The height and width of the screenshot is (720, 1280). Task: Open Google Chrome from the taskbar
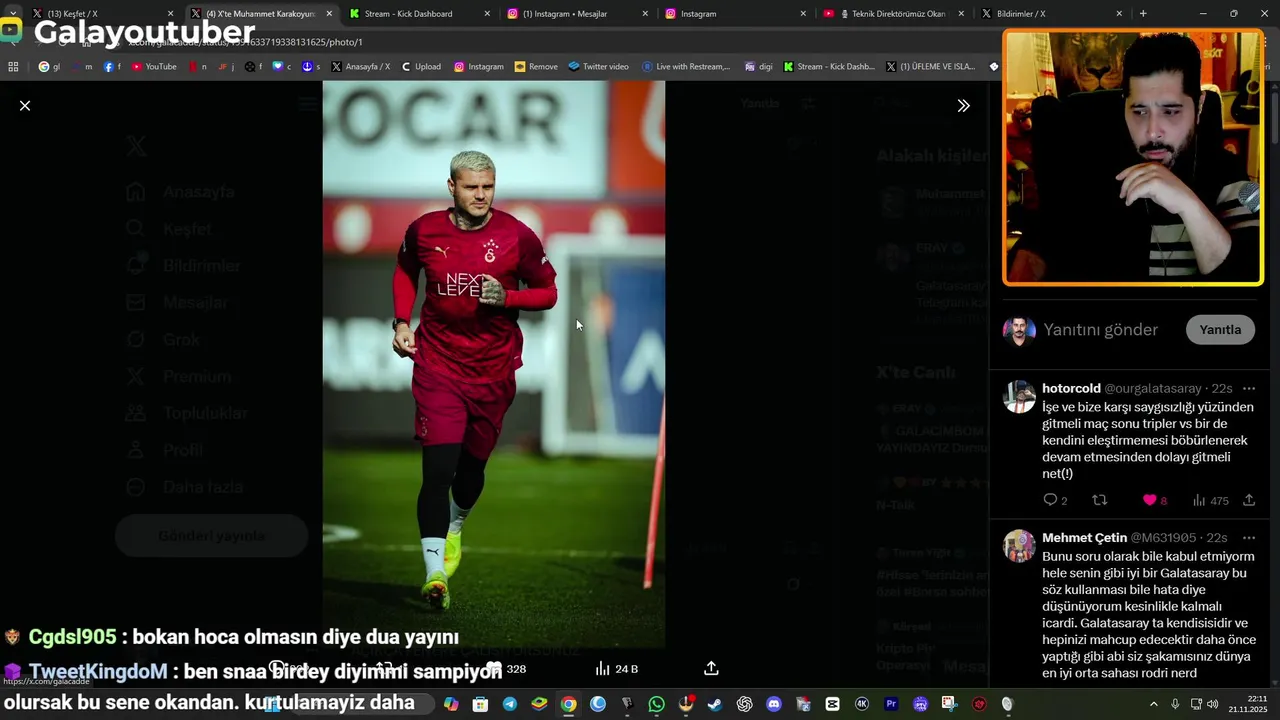point(568,704)
